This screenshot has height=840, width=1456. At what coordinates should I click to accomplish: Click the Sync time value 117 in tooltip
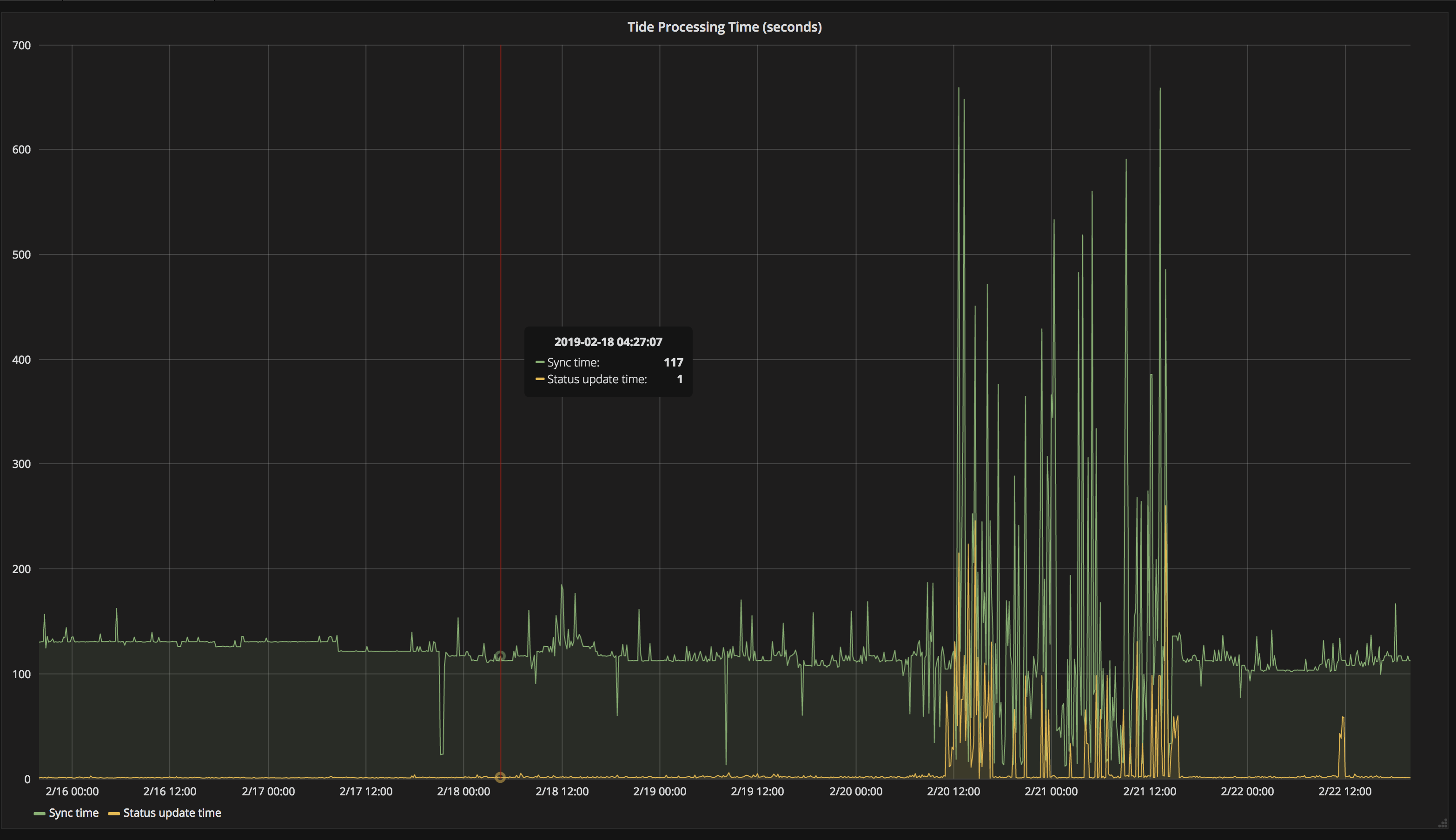tap(673, 362)
